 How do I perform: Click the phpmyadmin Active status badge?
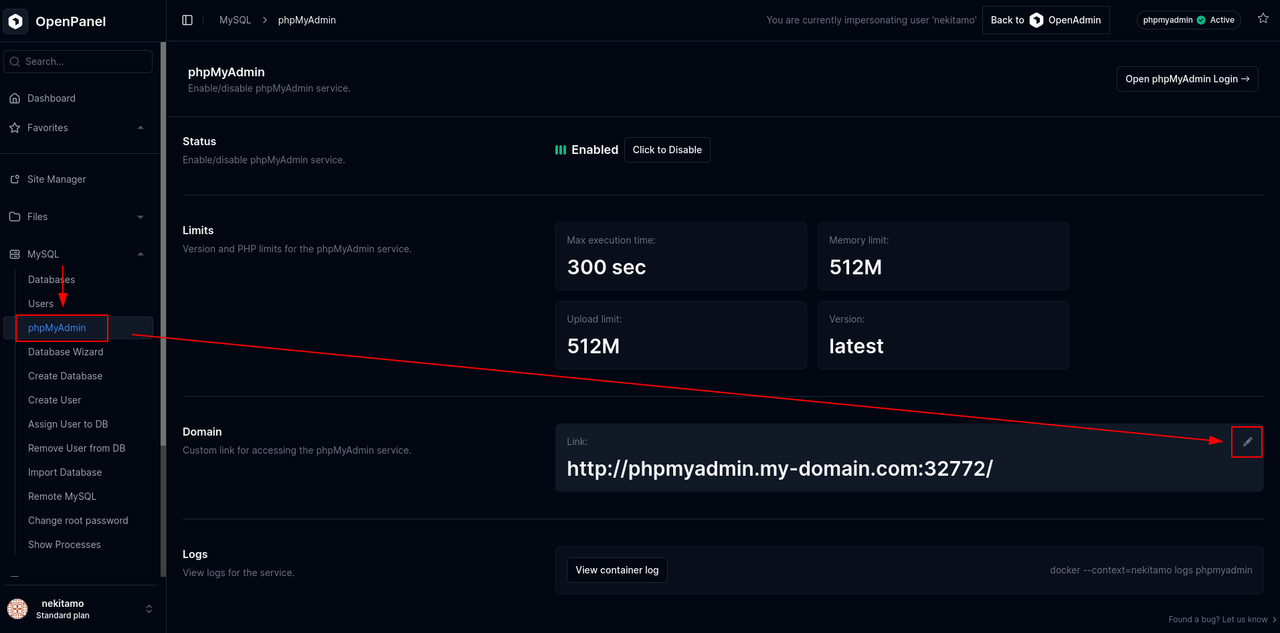coord(1189,20)
